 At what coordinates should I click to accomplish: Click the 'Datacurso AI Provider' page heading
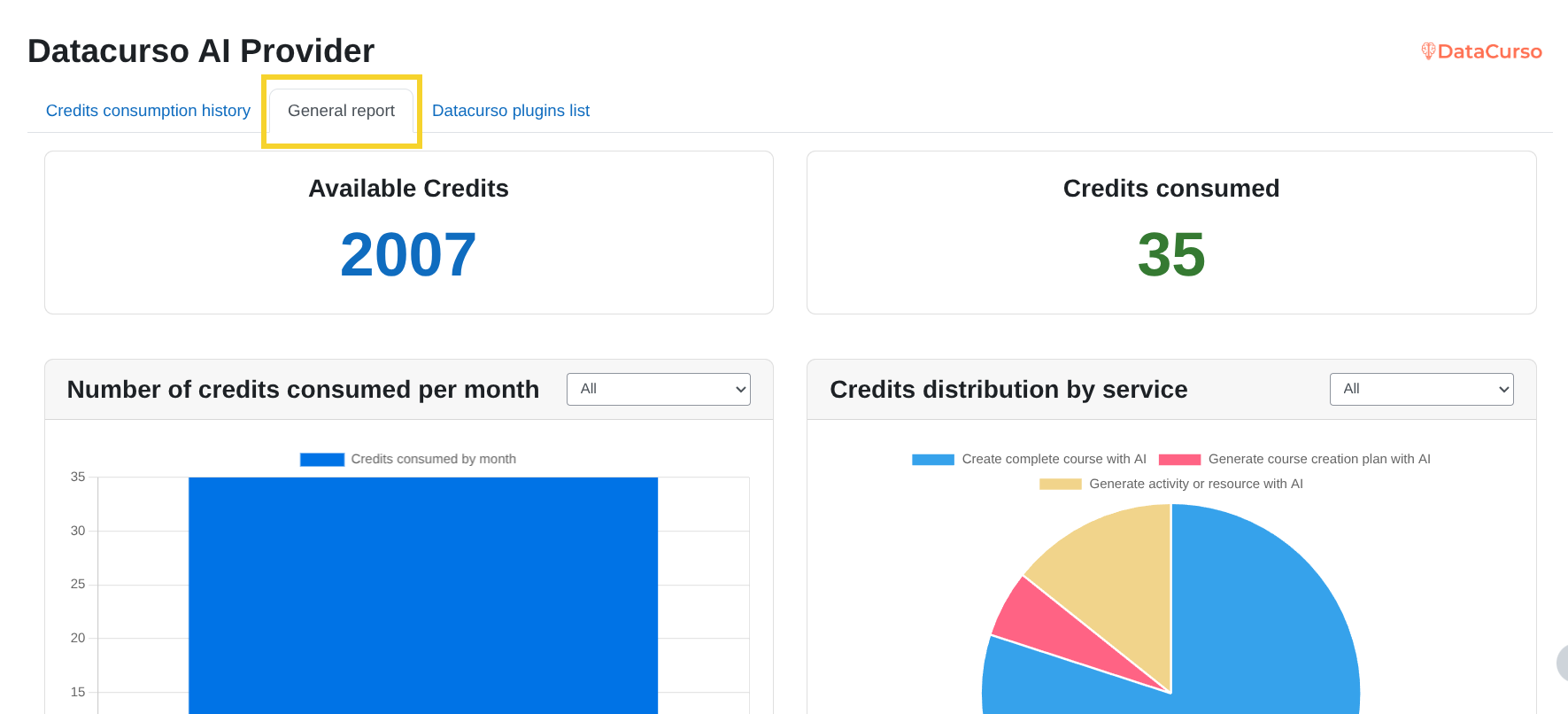[201, 51]
